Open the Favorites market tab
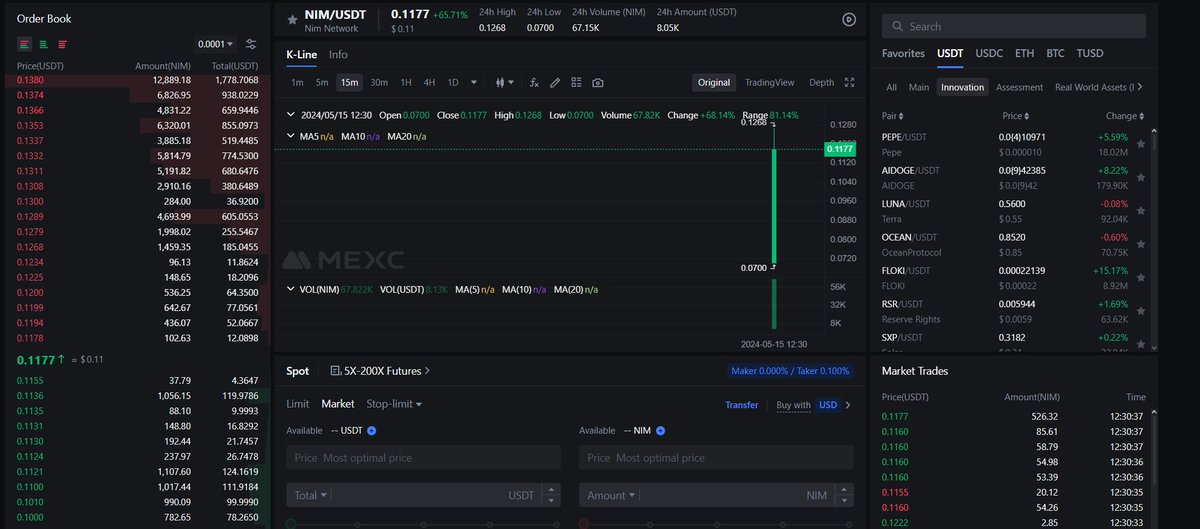1200x529 pixels. (x=903, y=53)
